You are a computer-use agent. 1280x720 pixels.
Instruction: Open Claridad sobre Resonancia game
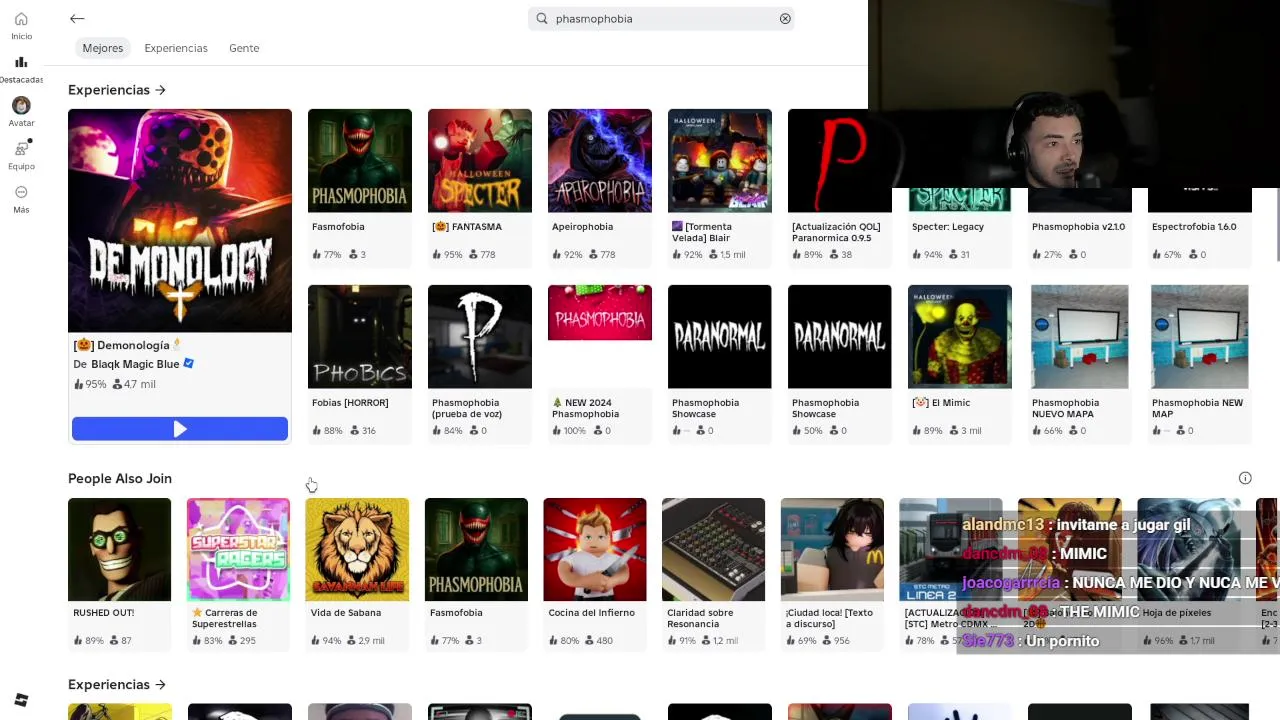point(714,574)
